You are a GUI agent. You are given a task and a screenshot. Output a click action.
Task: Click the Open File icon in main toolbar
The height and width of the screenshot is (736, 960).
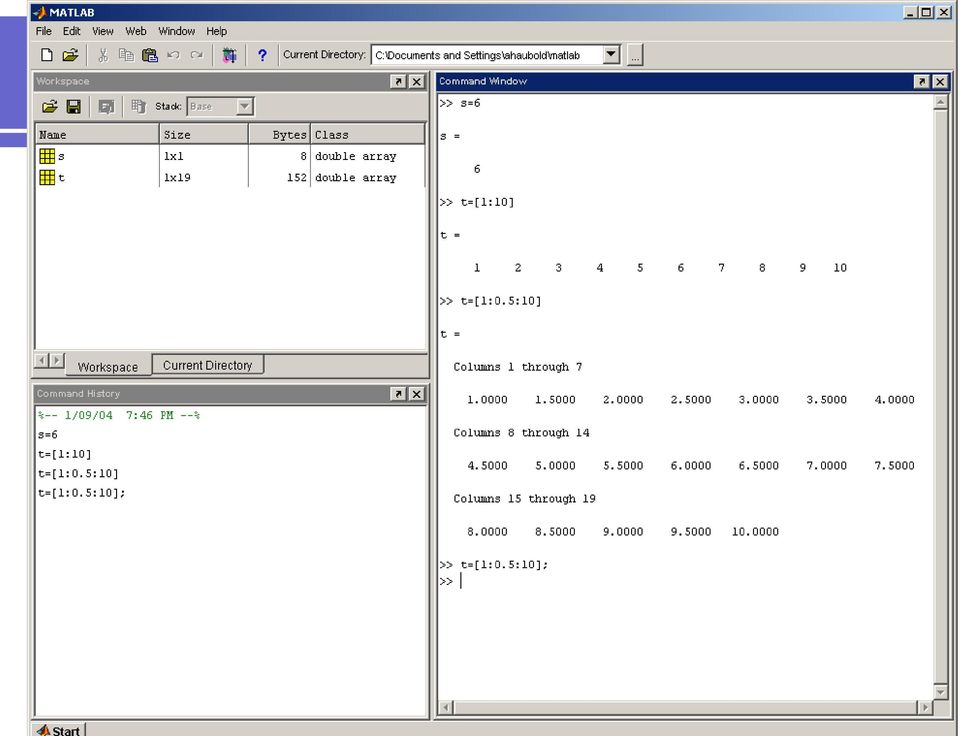[x=70, y=55]
